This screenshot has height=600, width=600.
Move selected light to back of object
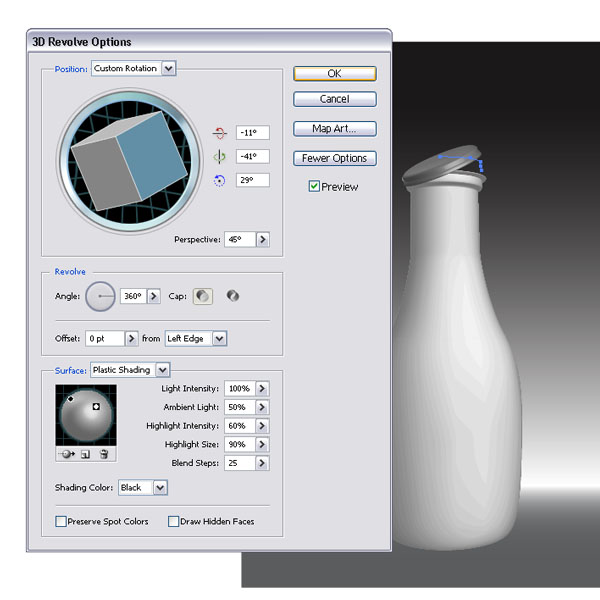[68, 454]
